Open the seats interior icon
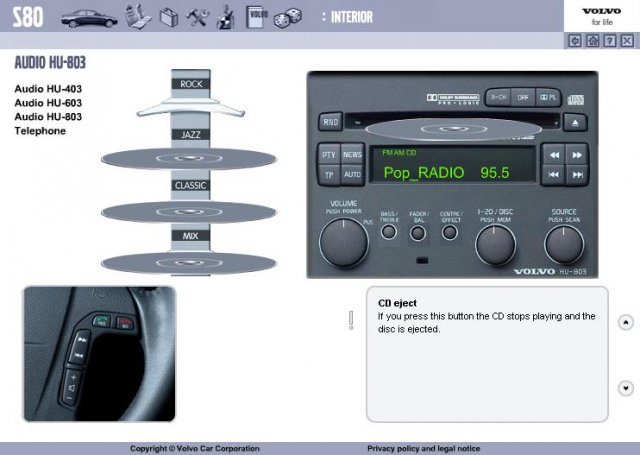Viewport: 640px width, 455px height. point(138,17)
